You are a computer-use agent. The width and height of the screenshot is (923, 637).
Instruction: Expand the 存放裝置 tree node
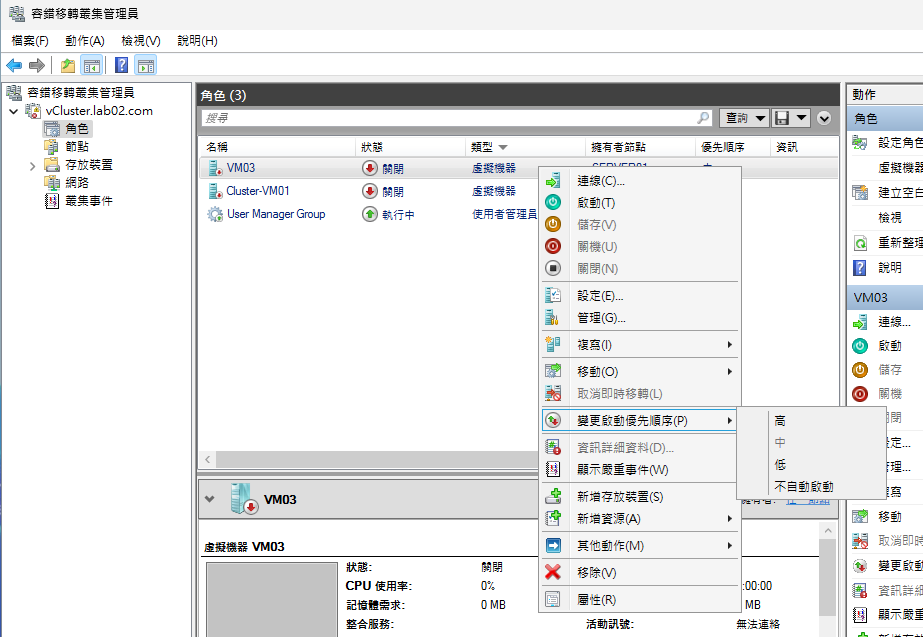pyautogui.click(x=33, y=165)
